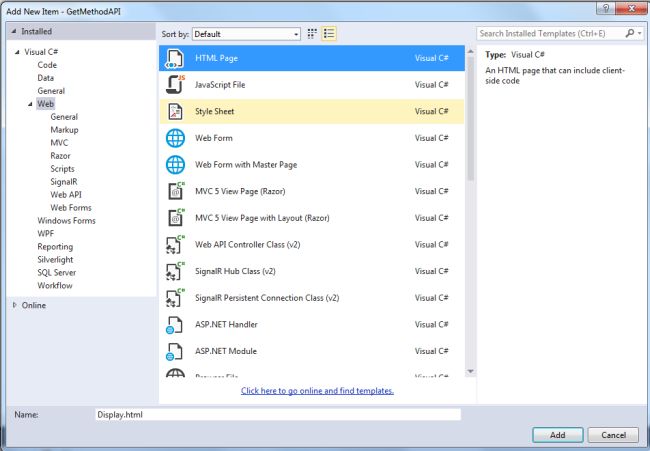Select the SQL Server category
Screen dimensions: 650x451
coord(56,273)
